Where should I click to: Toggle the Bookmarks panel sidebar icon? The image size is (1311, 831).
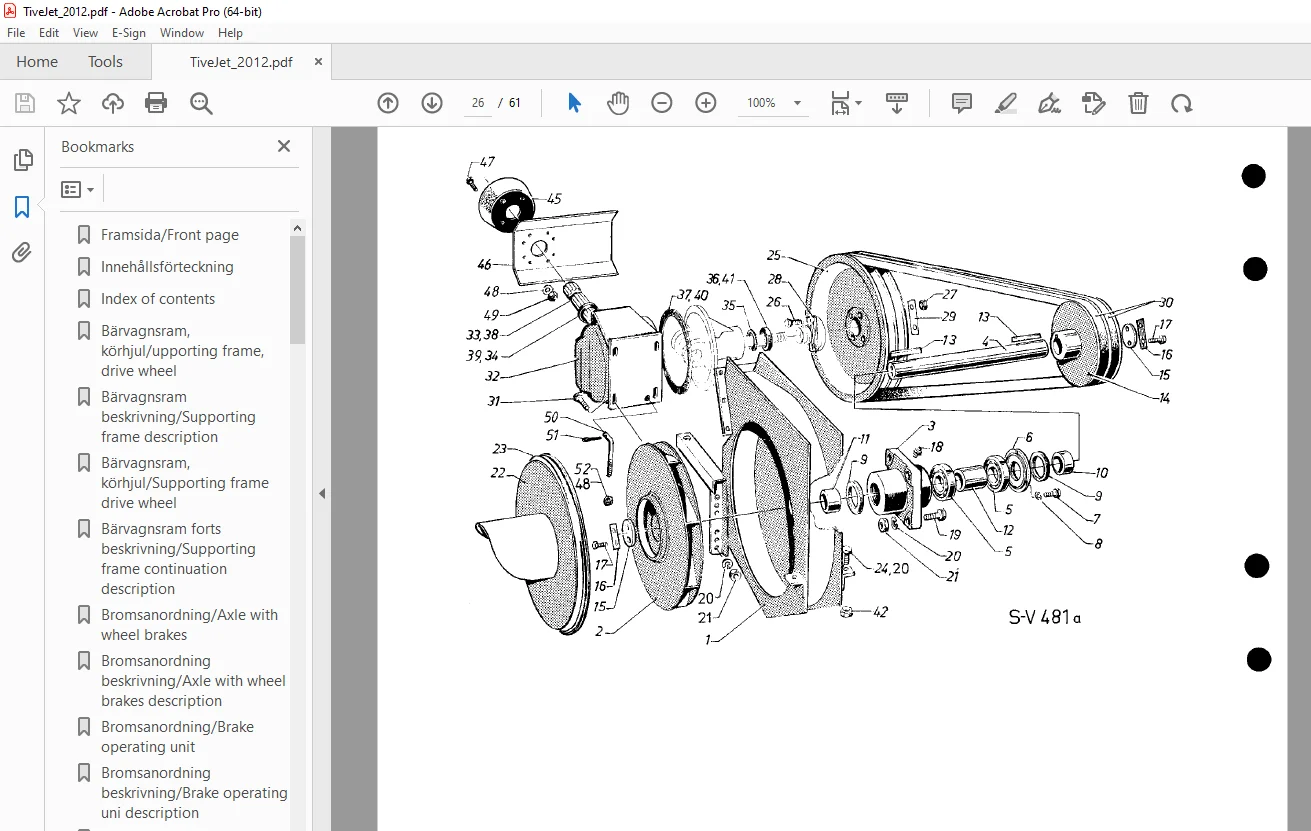coord(22,207)
